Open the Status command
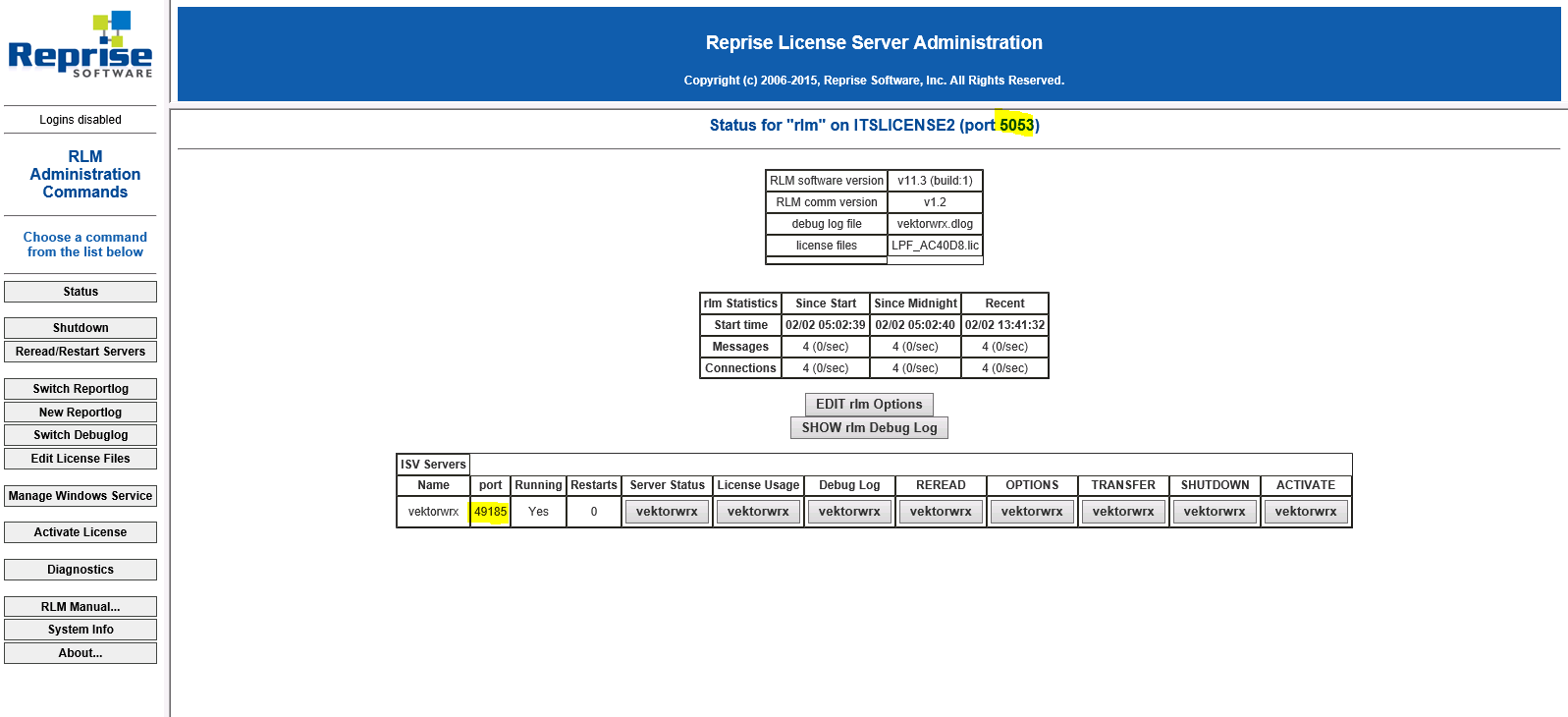 (81, 292)
